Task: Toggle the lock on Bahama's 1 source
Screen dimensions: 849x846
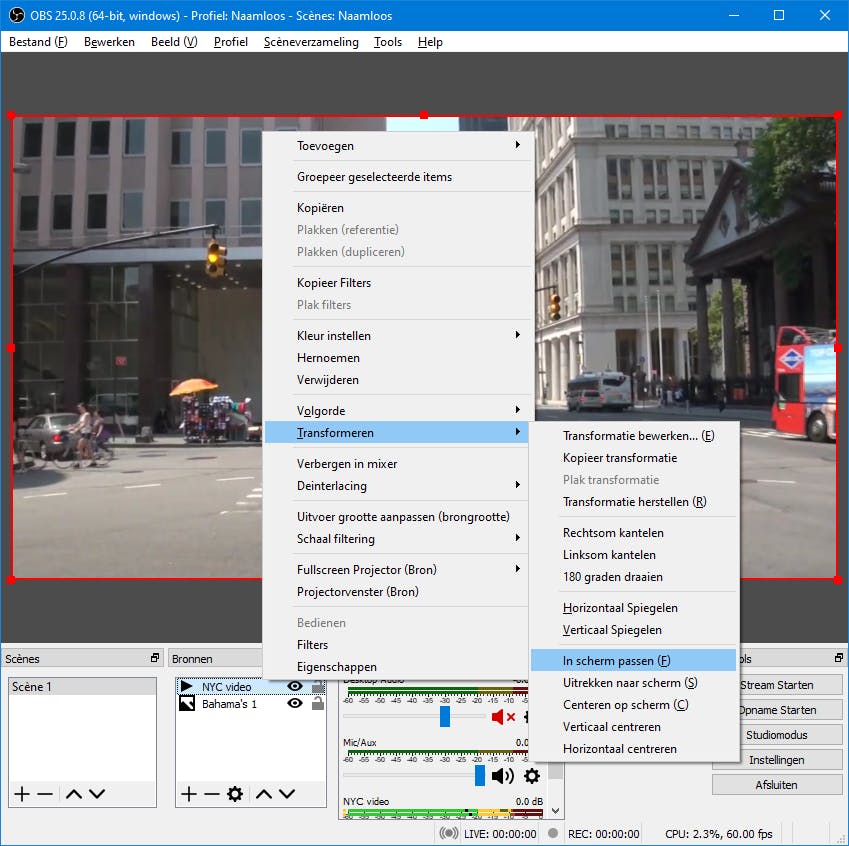Action: point(318,704)
